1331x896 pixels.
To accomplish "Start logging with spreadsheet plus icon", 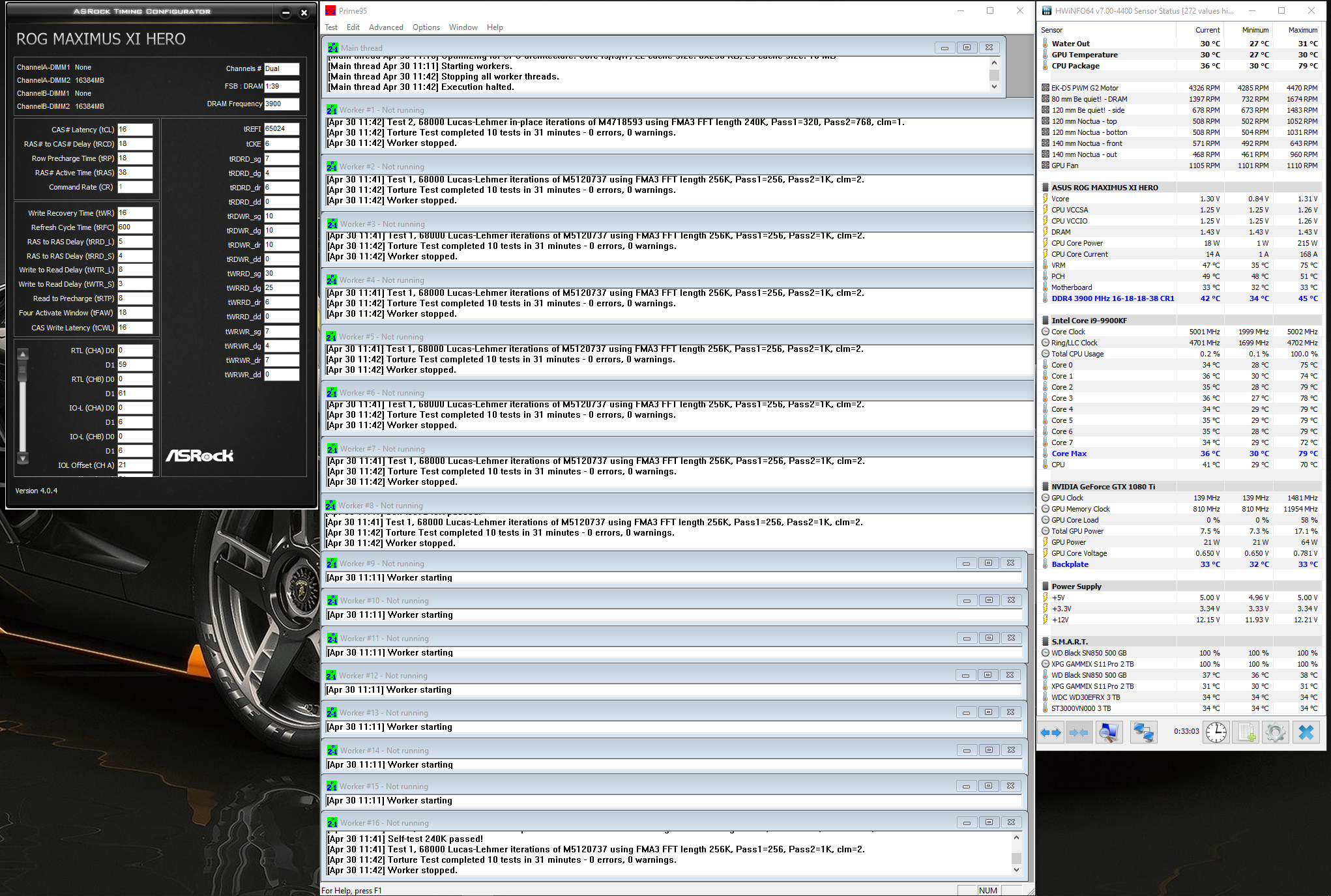I will tap(1246, 732).
